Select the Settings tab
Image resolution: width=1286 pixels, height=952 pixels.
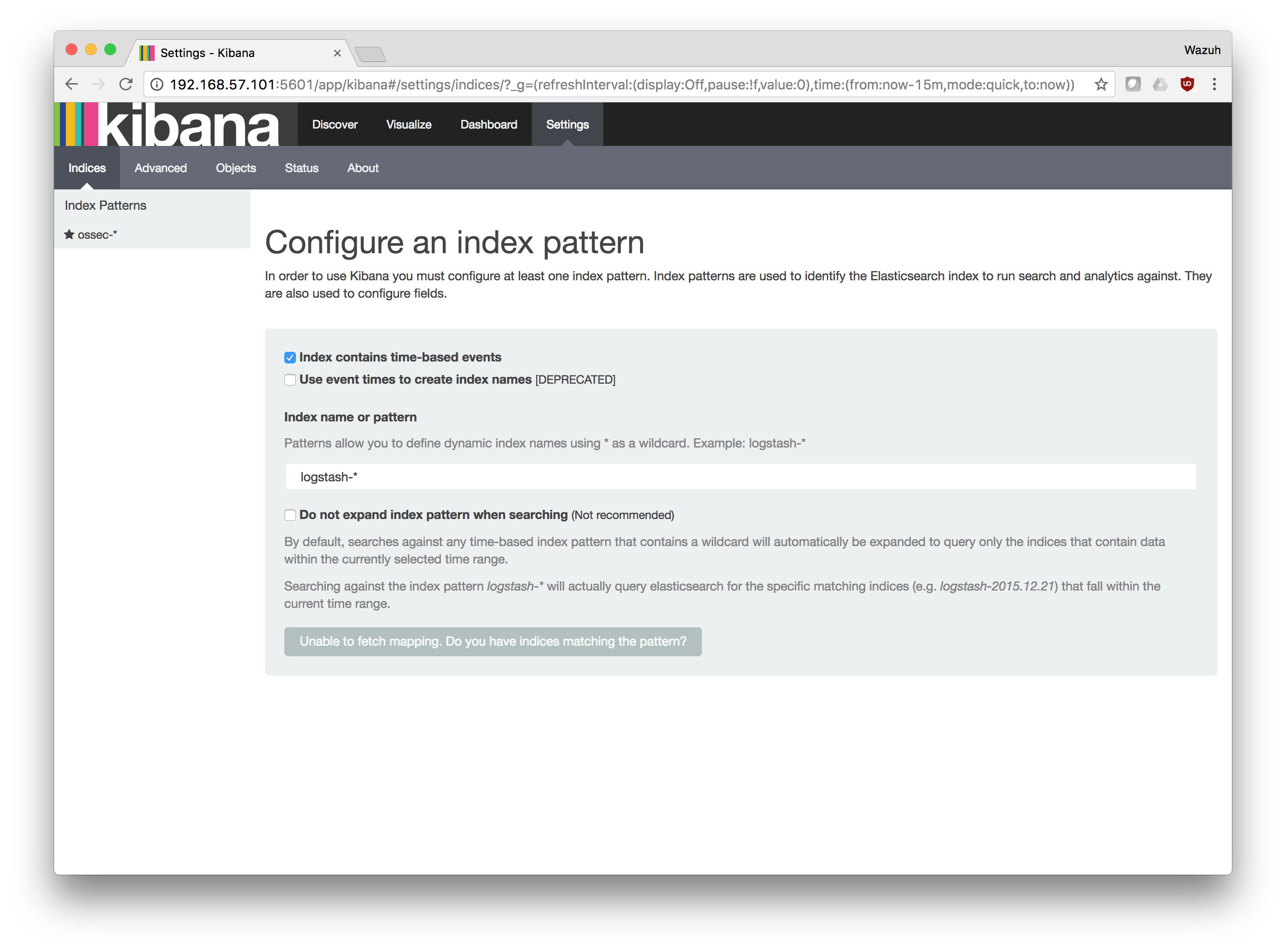pos(567,125)
